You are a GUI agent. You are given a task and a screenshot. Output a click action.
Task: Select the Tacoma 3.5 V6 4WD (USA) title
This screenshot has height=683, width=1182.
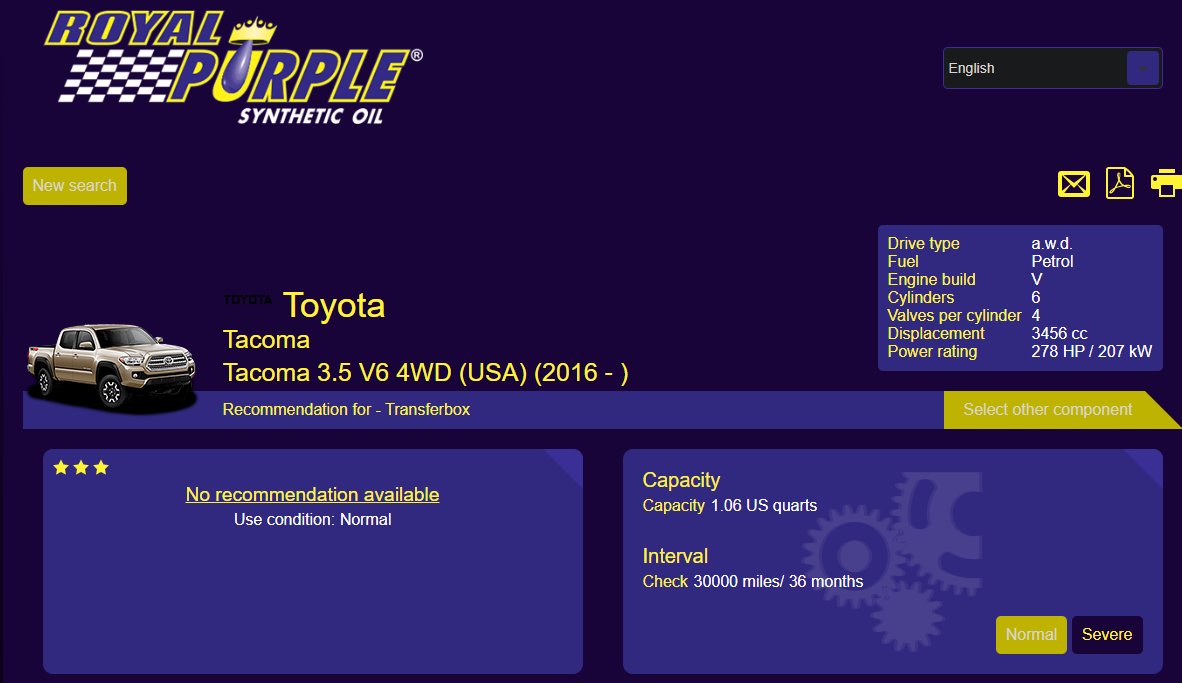pyautogui.click(x=425, y=372)
